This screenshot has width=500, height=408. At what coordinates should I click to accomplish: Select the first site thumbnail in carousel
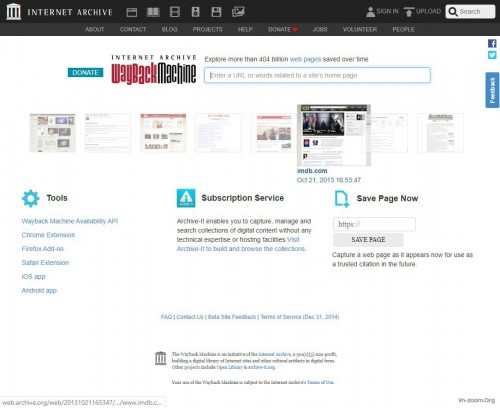(x=53, y=133)
